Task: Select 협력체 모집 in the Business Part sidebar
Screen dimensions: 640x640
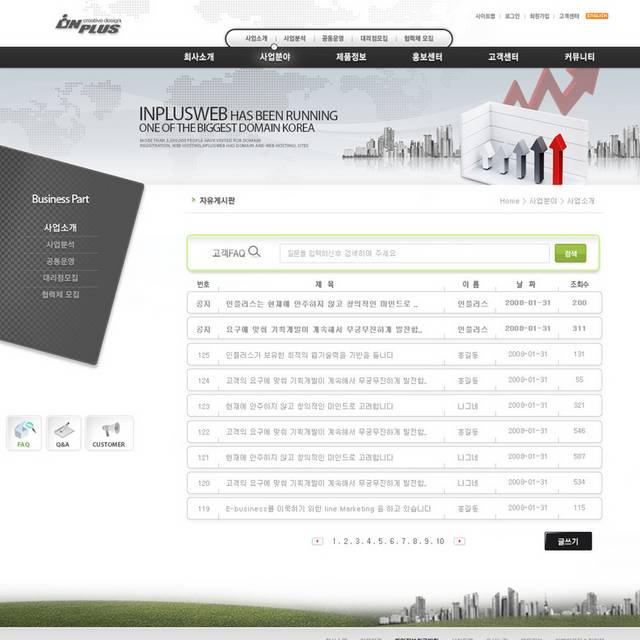Action: [x=60, y=294]
